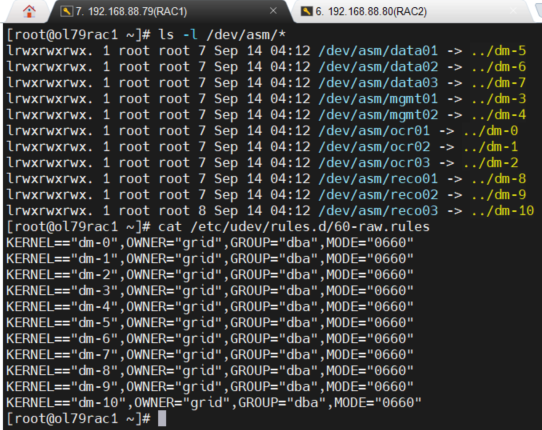Click the KERNEL=="dm-6" rule line

210,338
